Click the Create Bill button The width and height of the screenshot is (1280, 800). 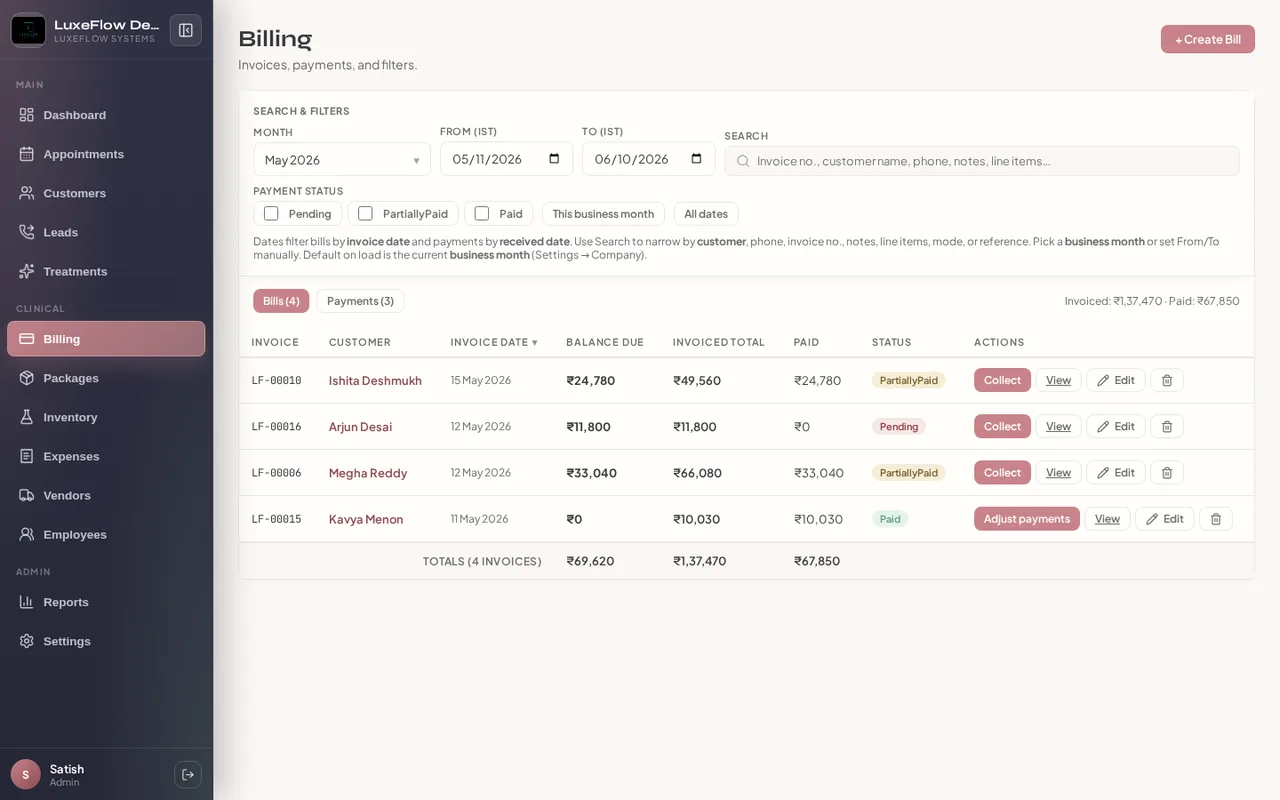tap(1207, 39)
